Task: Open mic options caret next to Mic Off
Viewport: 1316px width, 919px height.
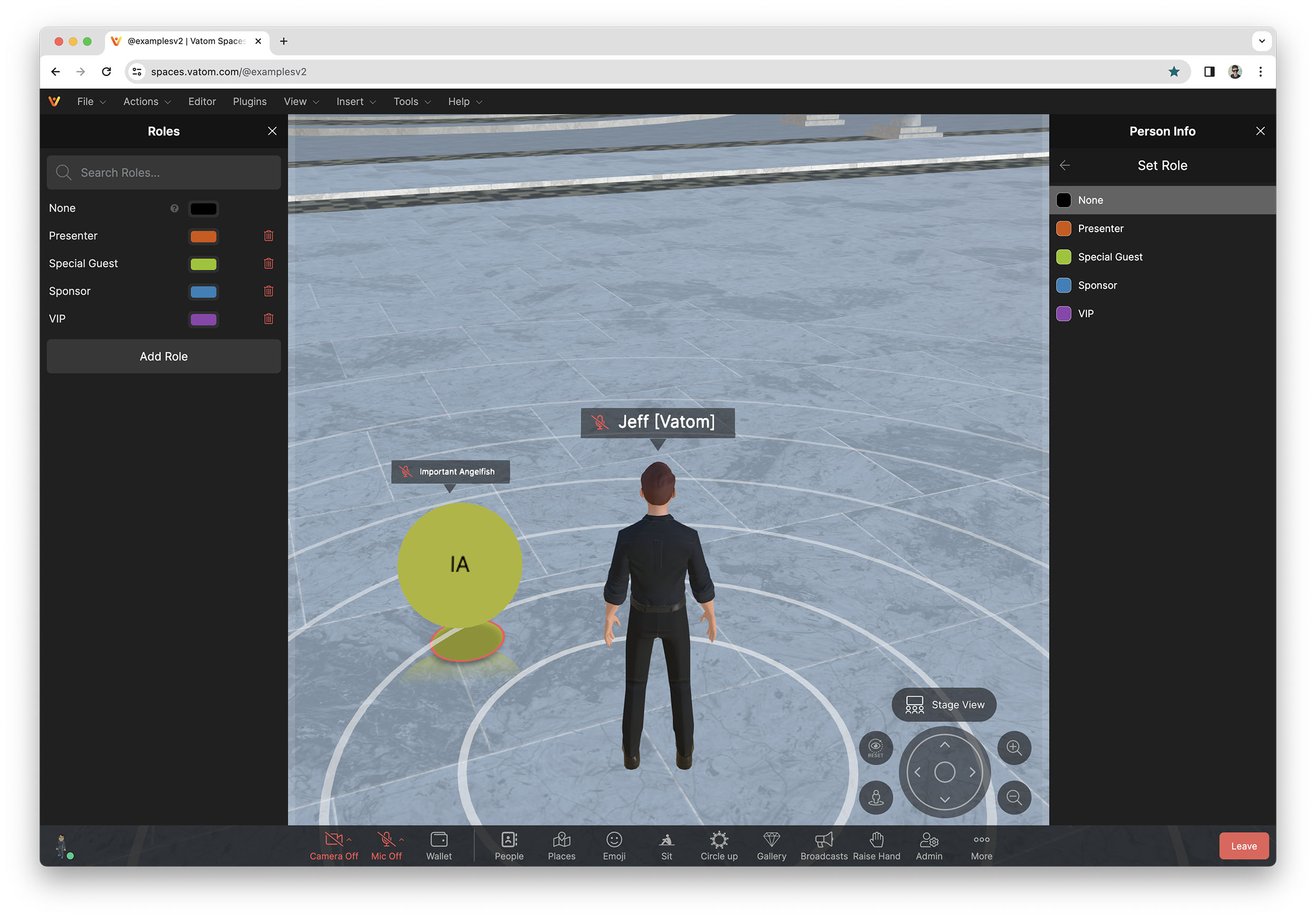Action: [x=401, y=839]
